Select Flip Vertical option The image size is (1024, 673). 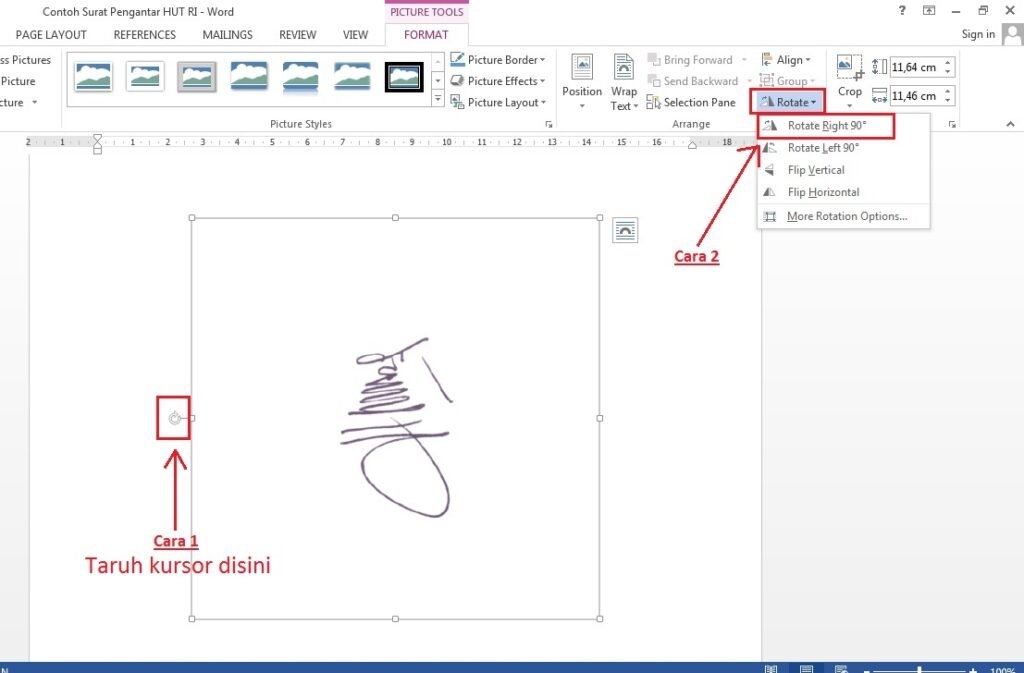pyautogui.click(x=815, y=170)
